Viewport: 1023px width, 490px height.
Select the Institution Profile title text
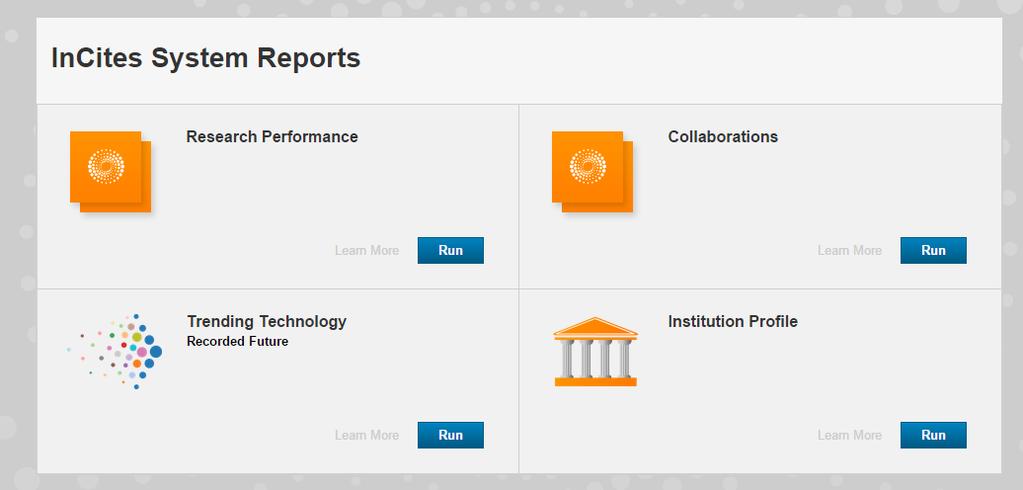click(733, 322)
